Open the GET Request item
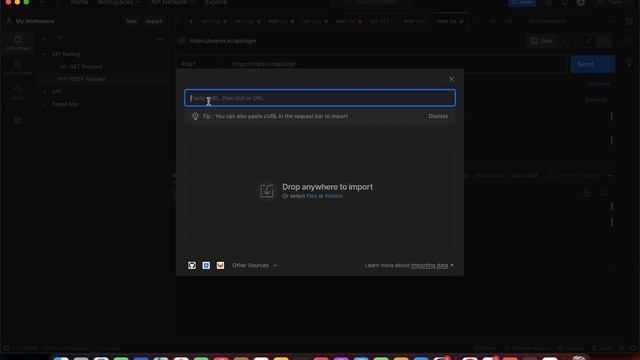The image size is (640, 360). 81,67
